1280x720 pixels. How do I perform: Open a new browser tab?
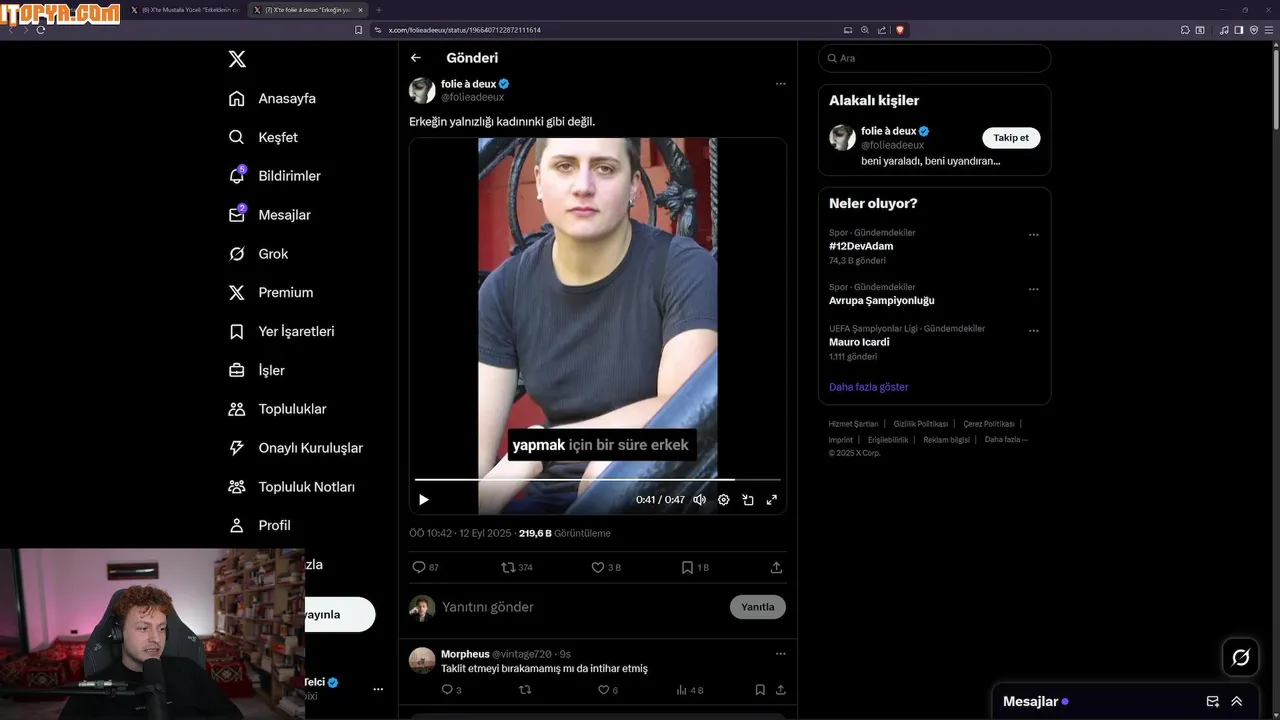click(x=379, y=10)
